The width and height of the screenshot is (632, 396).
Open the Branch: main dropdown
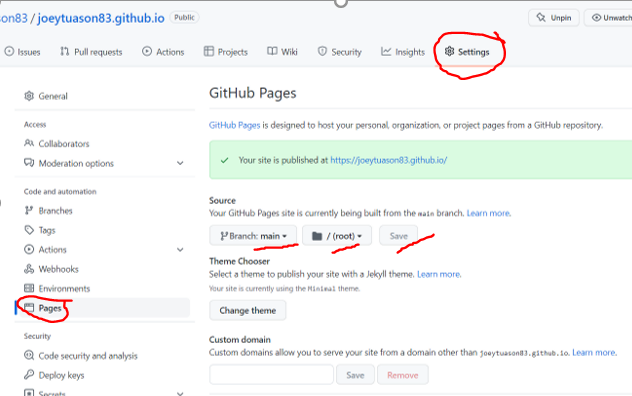coord(253,236)
